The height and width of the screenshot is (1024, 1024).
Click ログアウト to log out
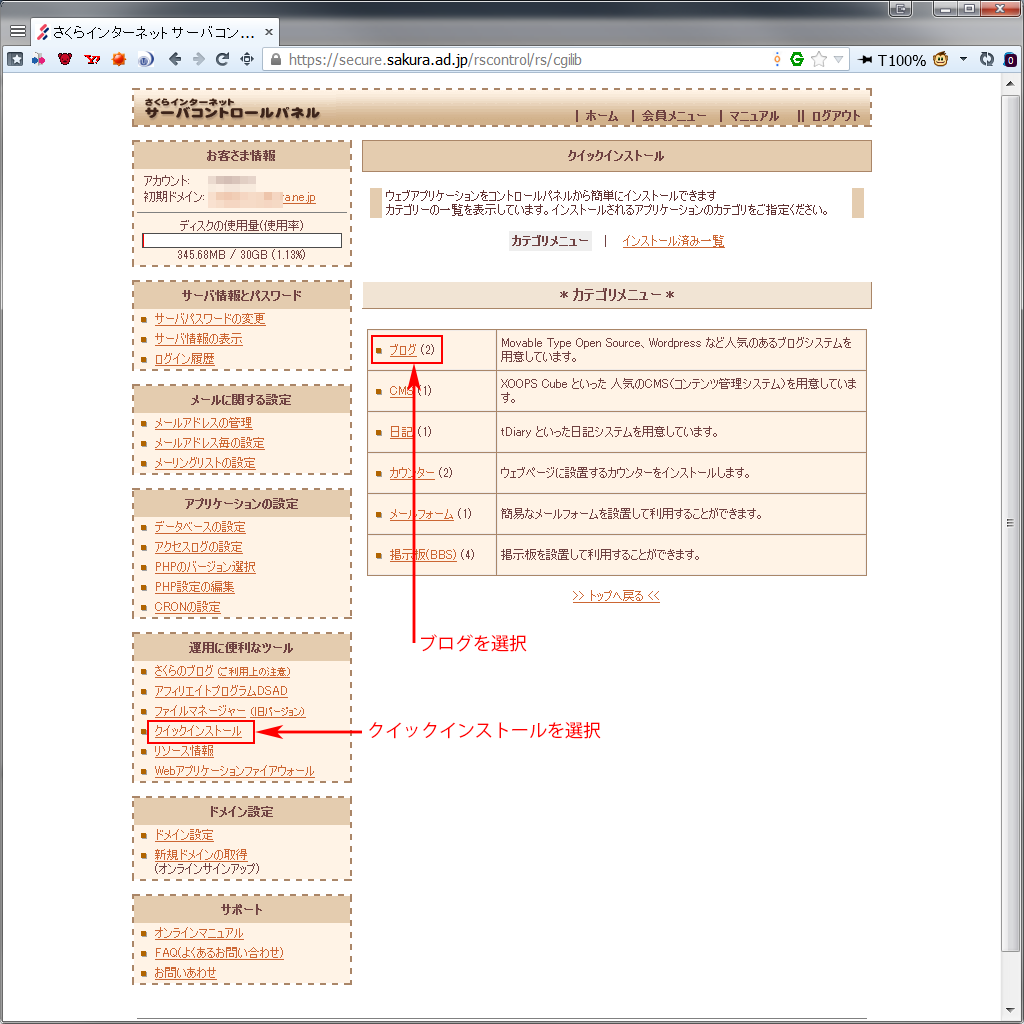tap(835, 116)
